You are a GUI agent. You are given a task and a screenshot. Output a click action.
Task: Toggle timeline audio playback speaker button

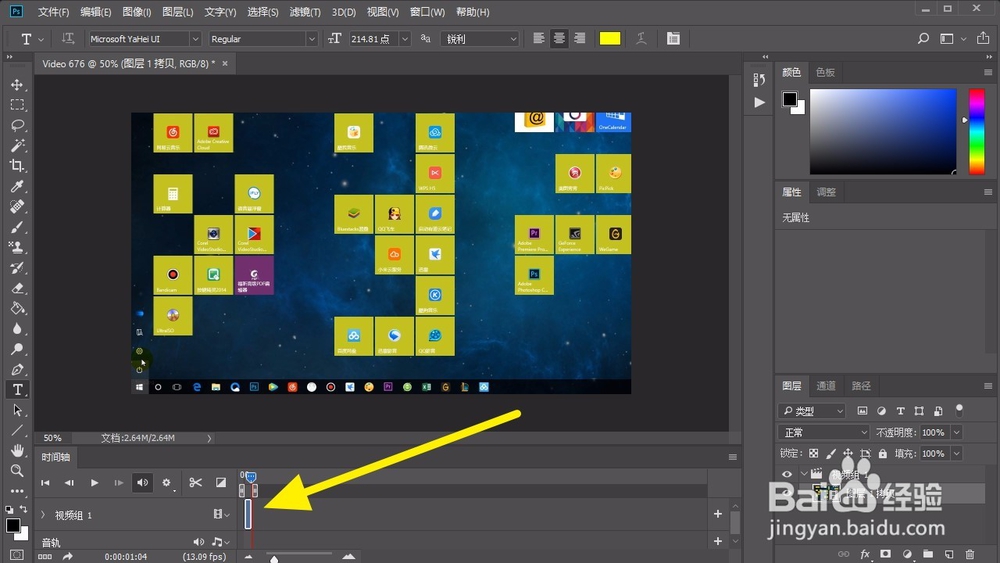[x=143, y=483]
